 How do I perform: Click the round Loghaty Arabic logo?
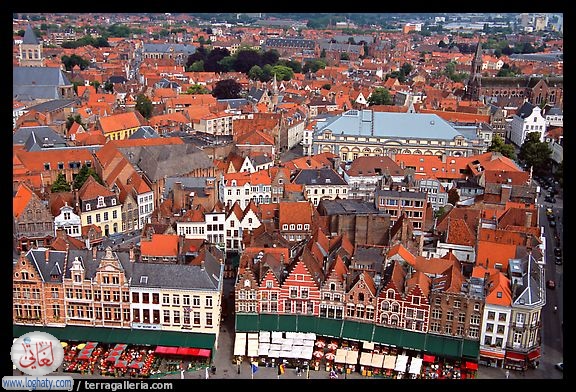[x=37, y=353]
